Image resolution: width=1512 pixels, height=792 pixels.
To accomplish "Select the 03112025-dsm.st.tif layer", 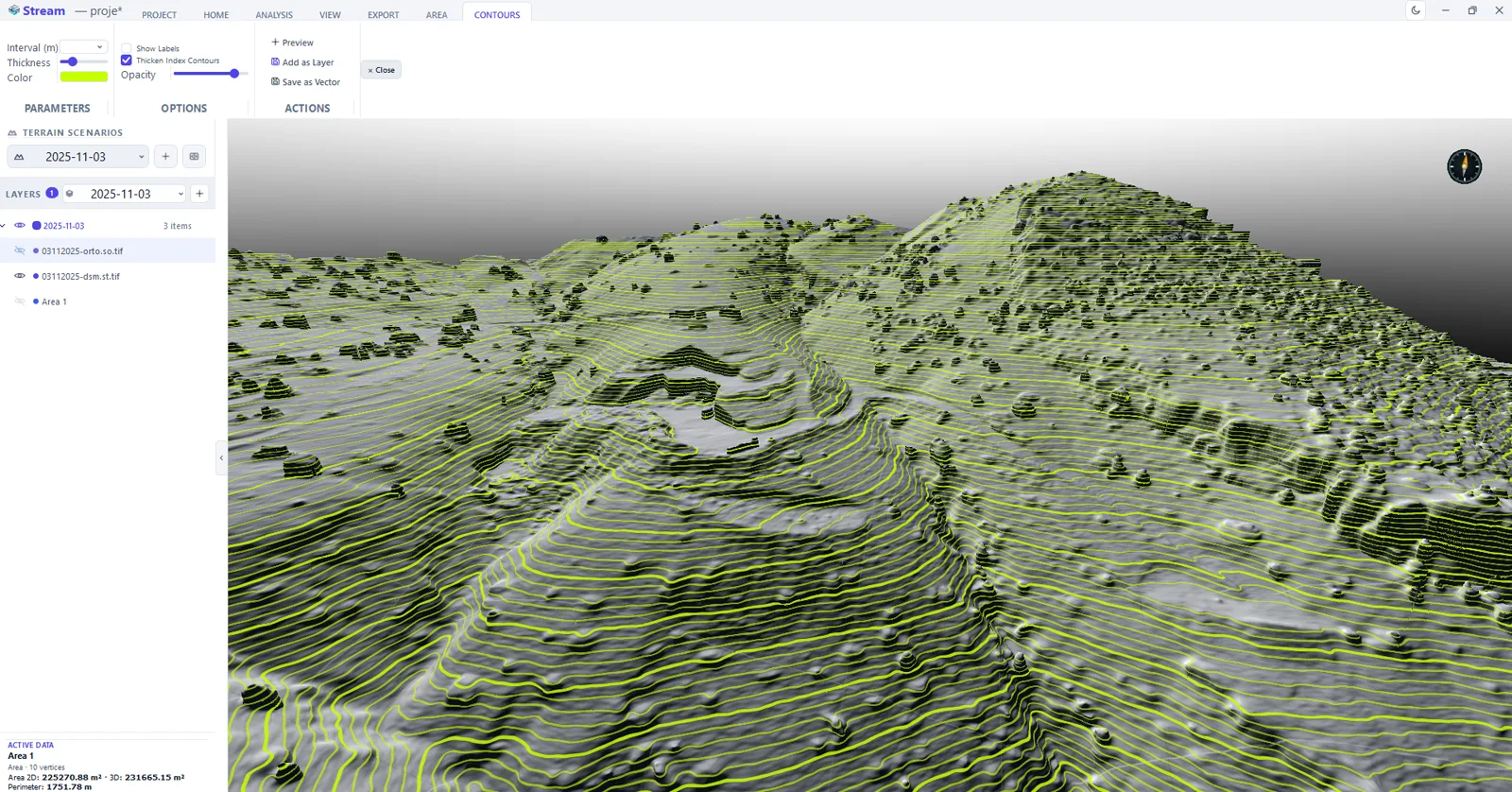I will click(x=80, y=276).
